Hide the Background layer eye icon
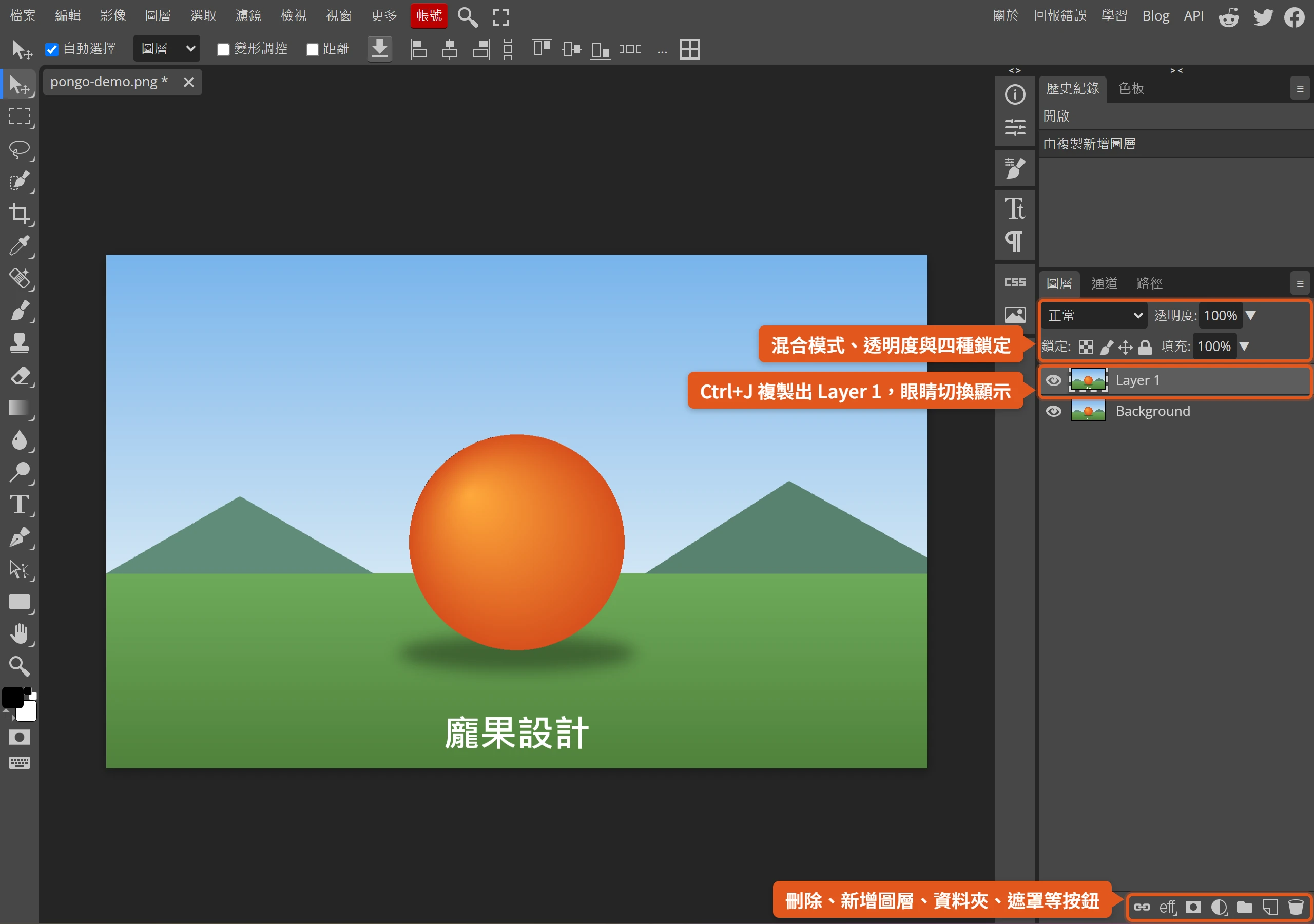The image size is (1314, 924). tap(1054, 412)
